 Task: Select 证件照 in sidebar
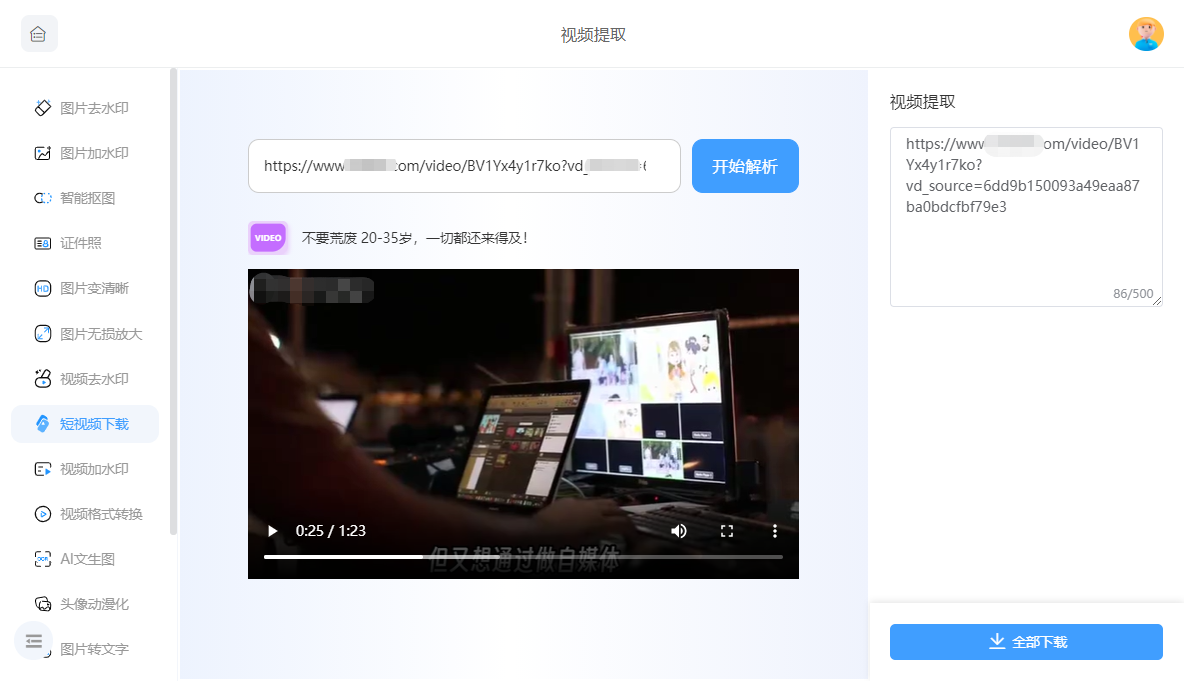point(85,243)
